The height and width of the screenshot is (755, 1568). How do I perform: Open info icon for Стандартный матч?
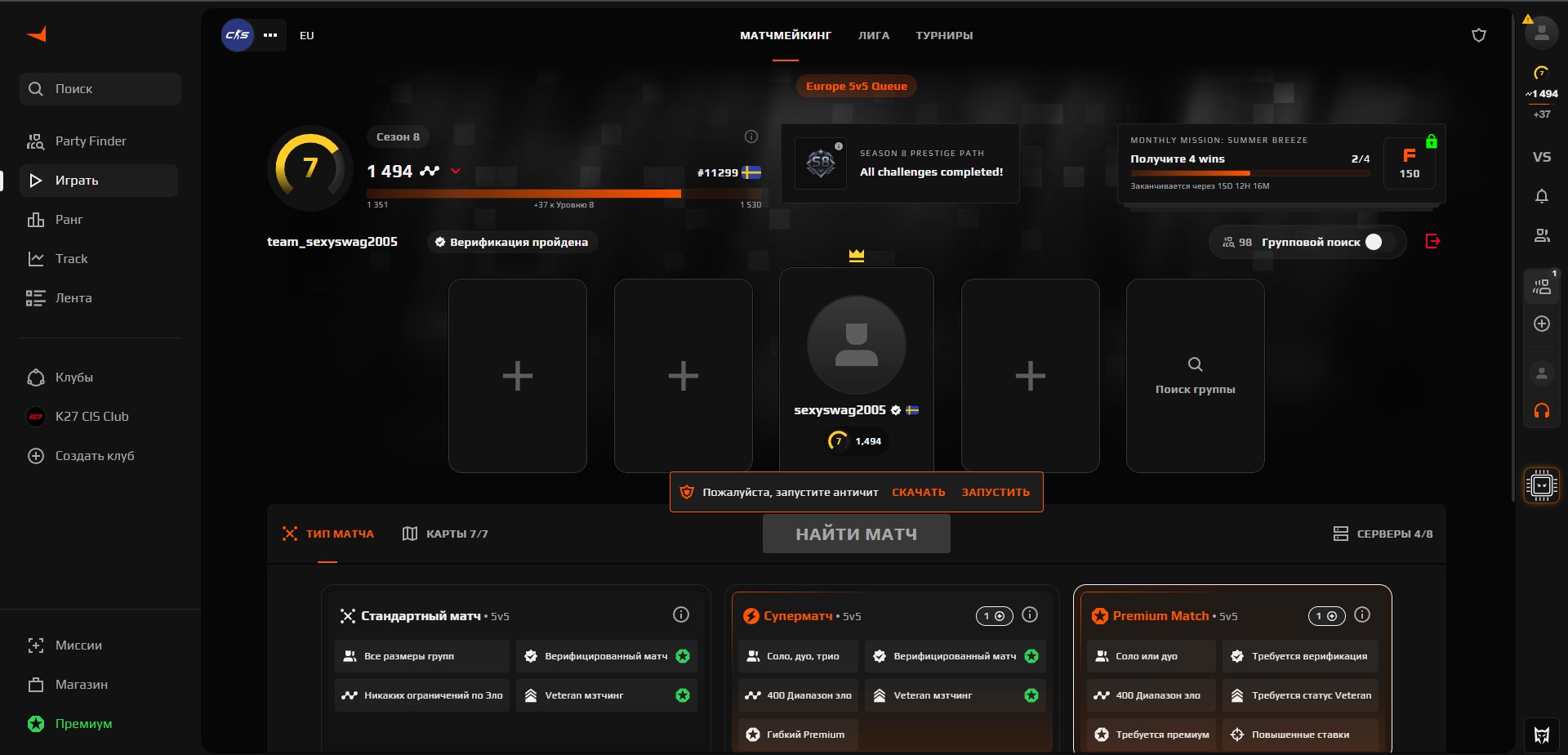click(681, 614)
